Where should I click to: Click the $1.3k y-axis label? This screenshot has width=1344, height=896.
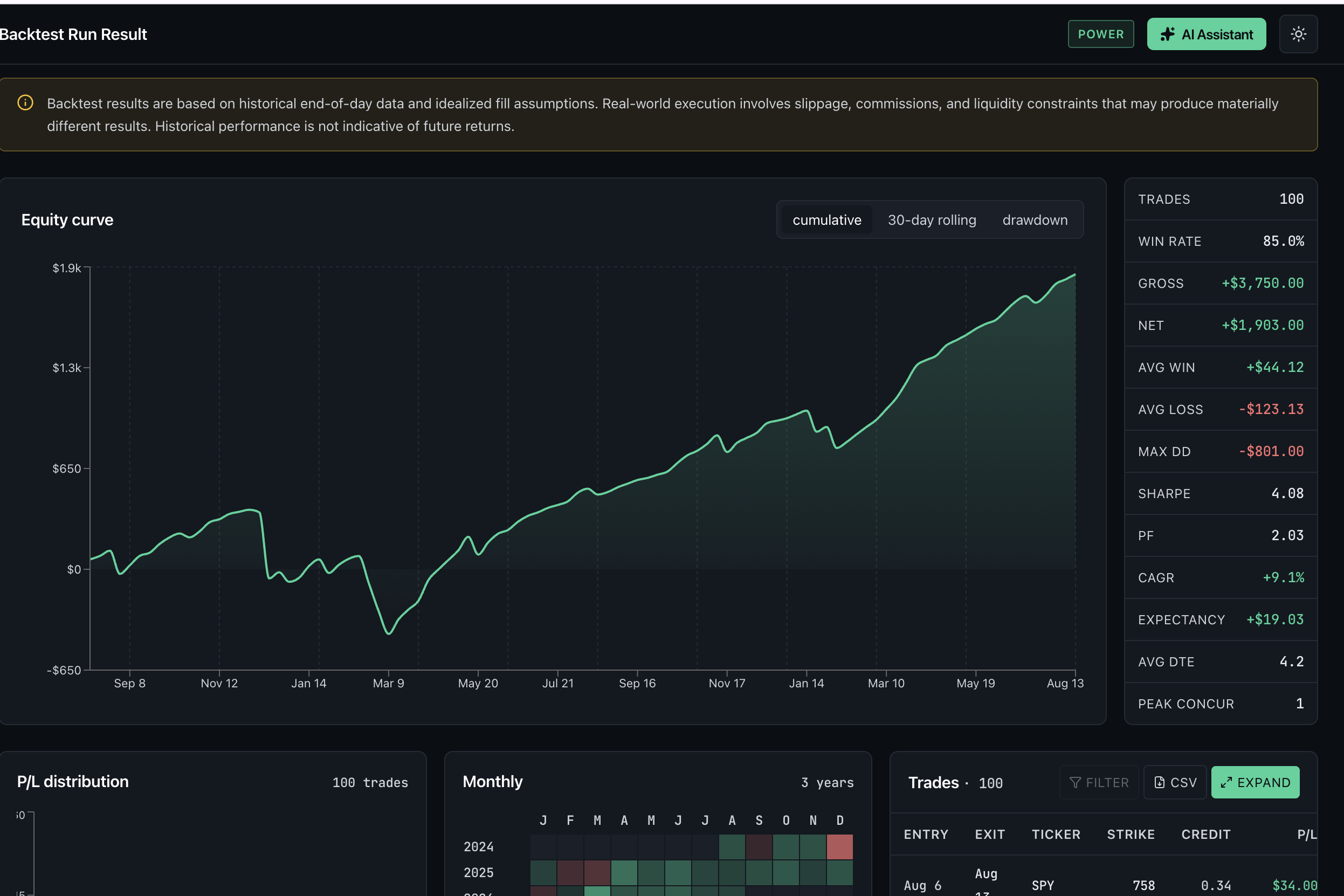coord(67,368)
